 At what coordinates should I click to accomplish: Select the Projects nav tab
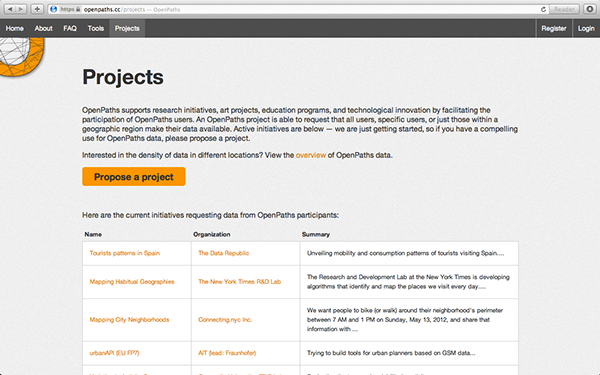tap(127, 28)
